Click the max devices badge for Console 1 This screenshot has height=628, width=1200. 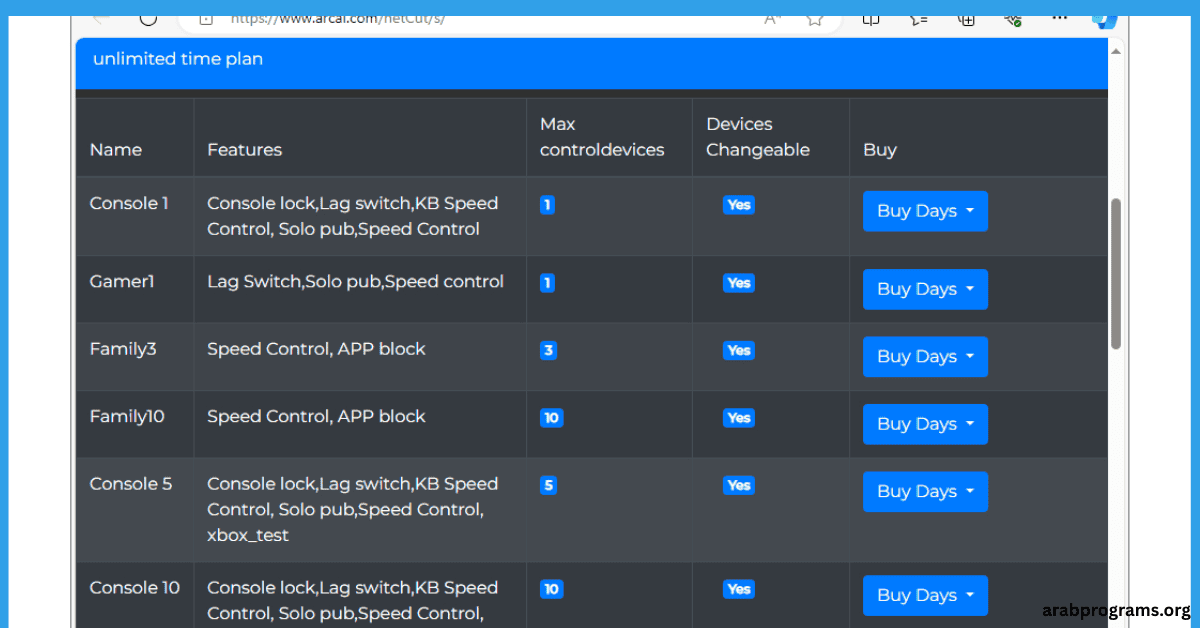(x=547, y=205)
